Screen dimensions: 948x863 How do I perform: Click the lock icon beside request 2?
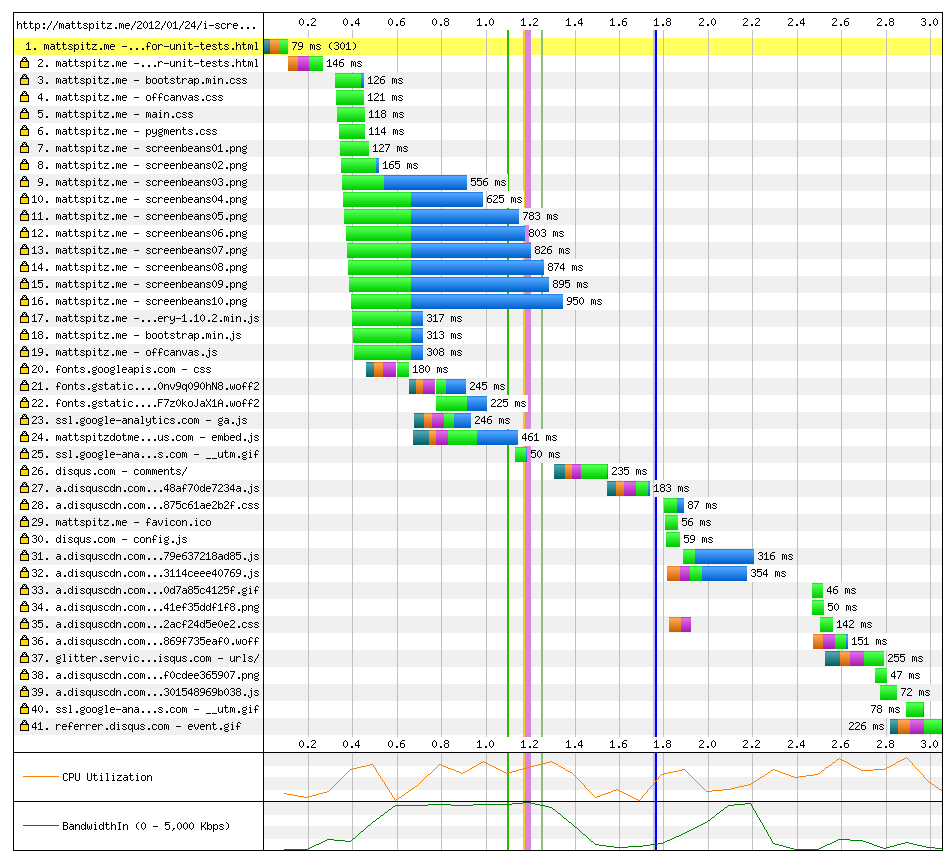[27, 63]
